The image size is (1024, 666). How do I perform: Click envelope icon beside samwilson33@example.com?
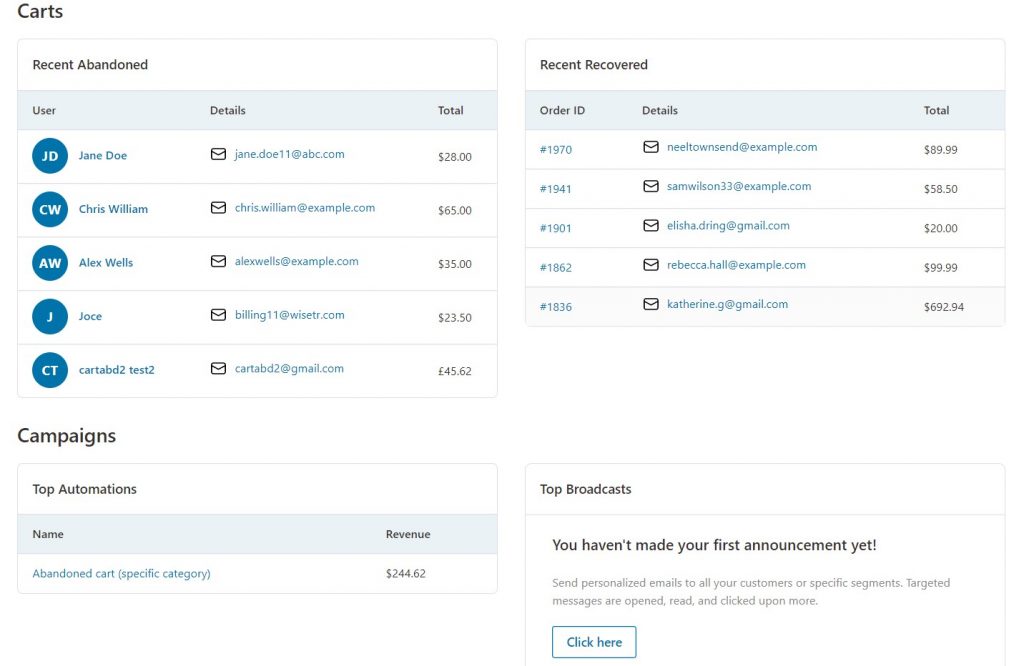650,186
